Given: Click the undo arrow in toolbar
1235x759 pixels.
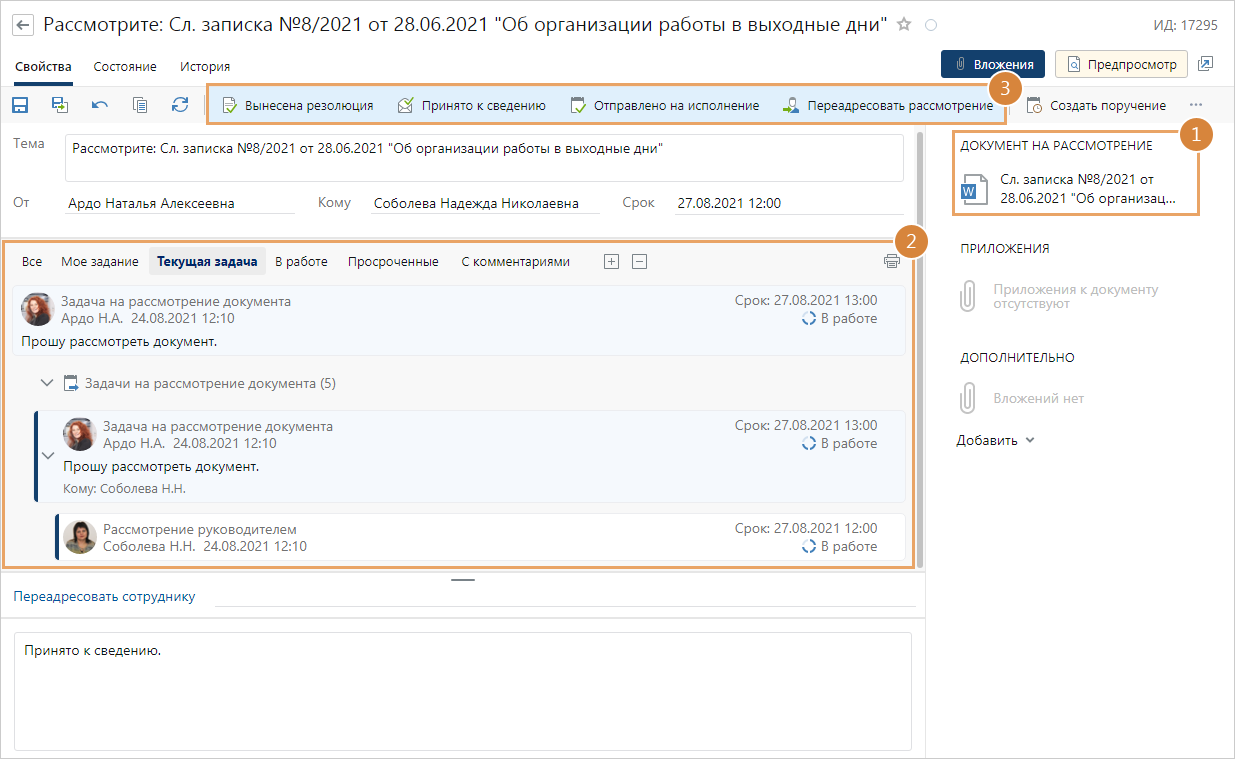Looking at the screenshot, I should [x=100, y=105].
